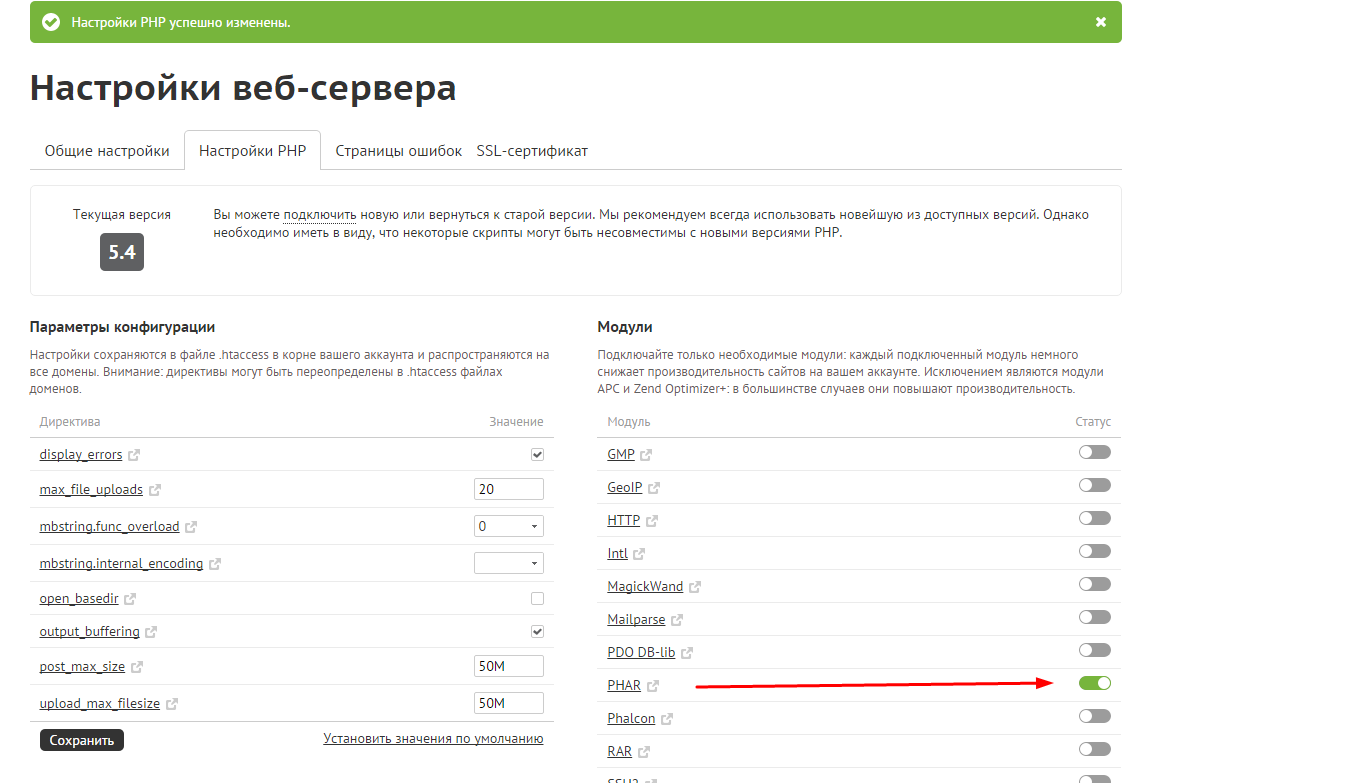Image resolution: width=1359 pixels, height=783 pixels.
Task: Open the Phalcon module name link
Action: 631,718
